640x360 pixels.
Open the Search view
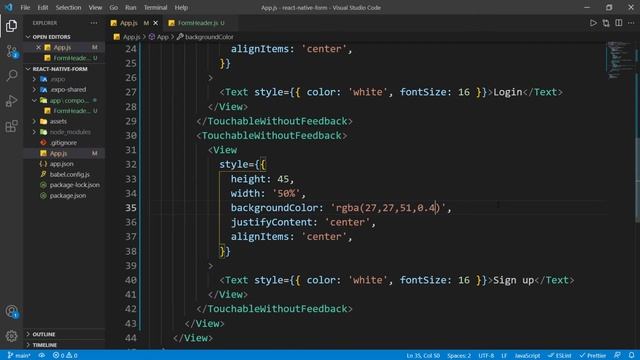click(x=11, y=76)
